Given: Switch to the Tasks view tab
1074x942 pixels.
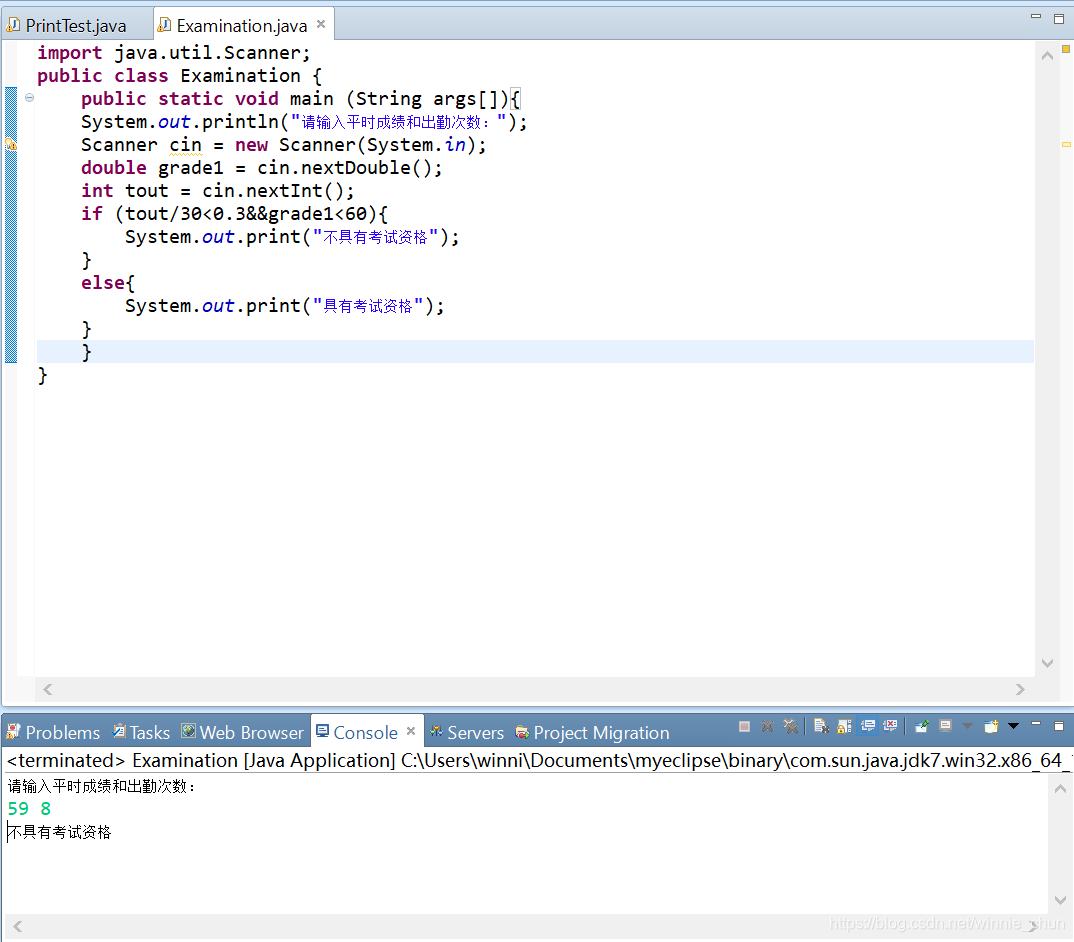Looking at the screenshot, I should (x=141, y=732).
